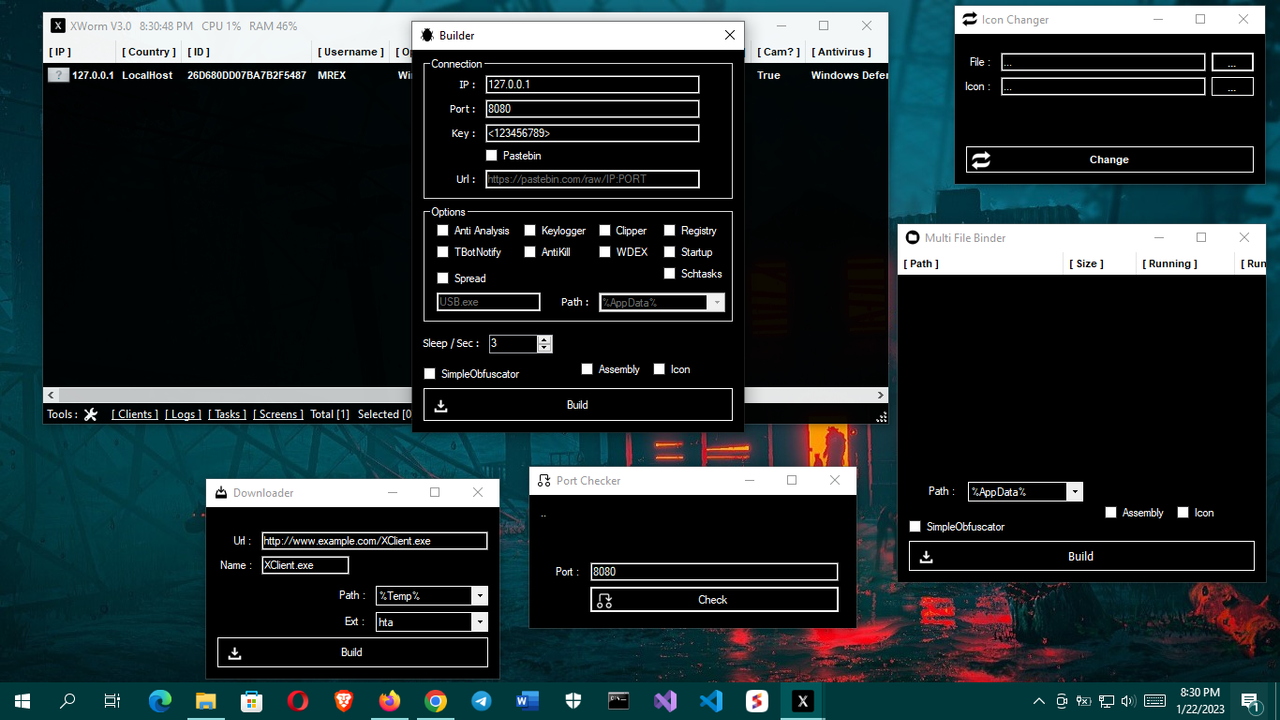
Task: Click the download icon on Builder's Build button
Action: (x=440, y=404)
